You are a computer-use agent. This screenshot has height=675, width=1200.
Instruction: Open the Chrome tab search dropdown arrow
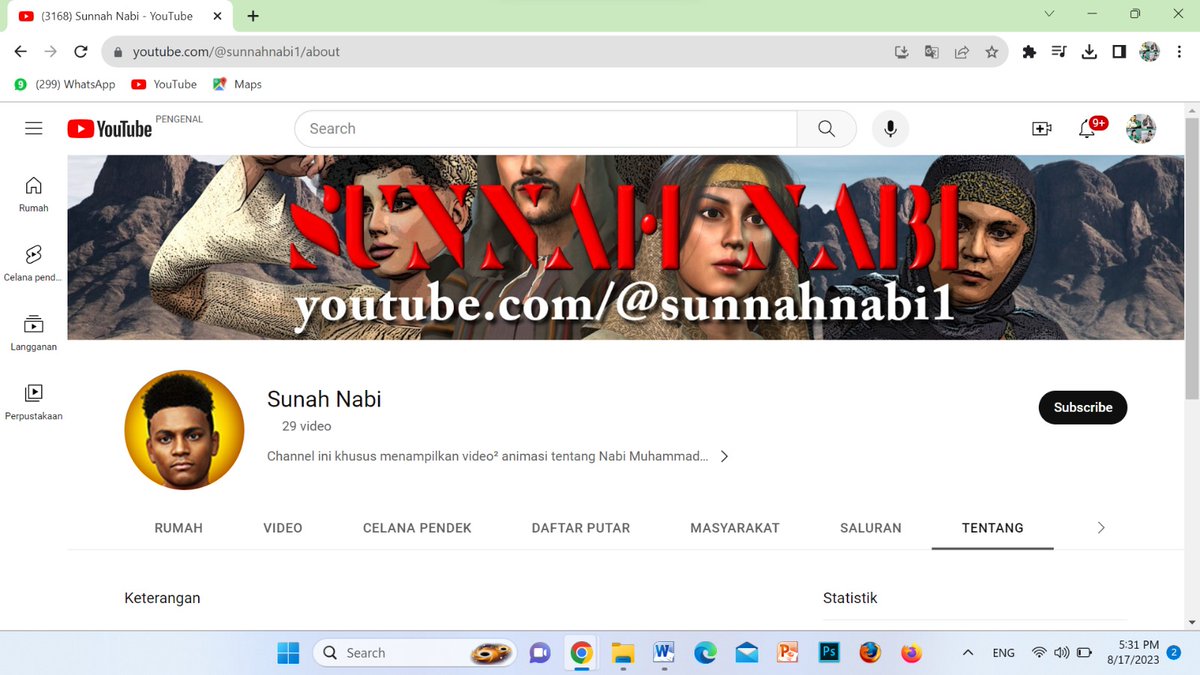click(1049, 14)
